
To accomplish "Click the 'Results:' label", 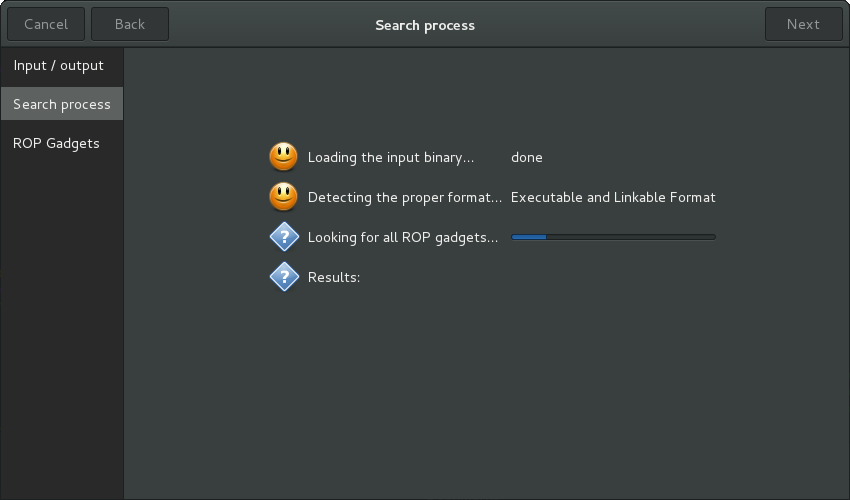I will pos(334,277).
